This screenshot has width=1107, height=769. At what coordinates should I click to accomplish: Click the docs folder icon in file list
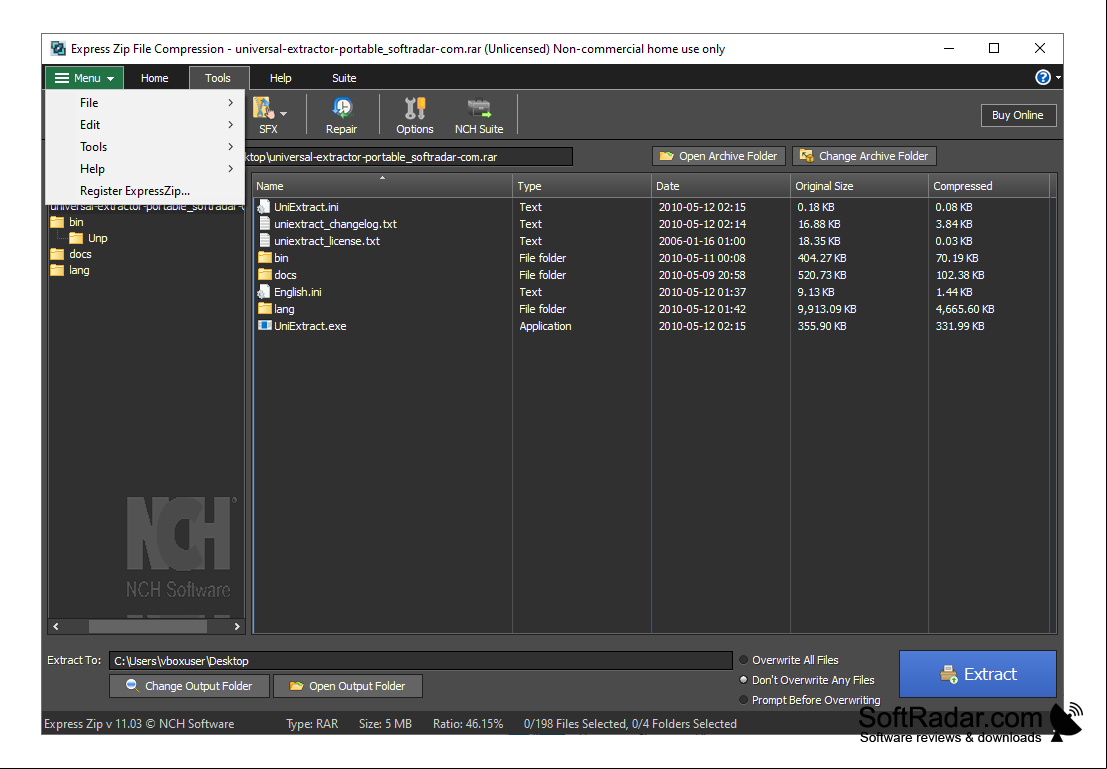pyautogui.click(x=265, y=275)
